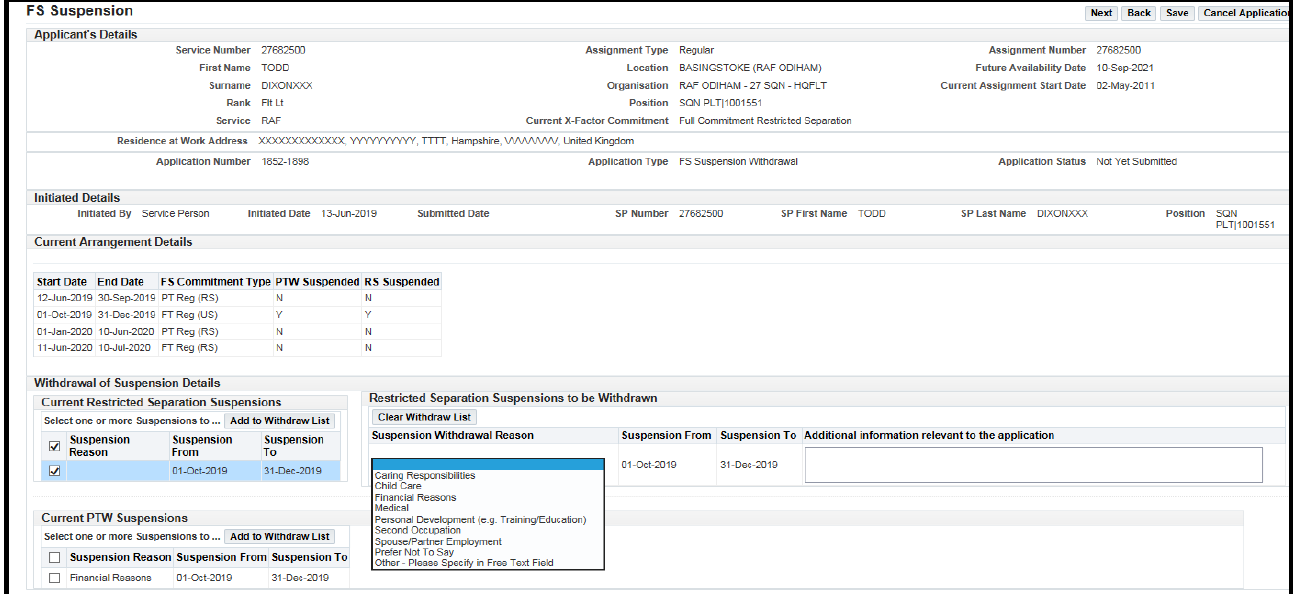
Task: Add selected Restricted Separation suspension to Withdraw List
Action: coord(280,421)
